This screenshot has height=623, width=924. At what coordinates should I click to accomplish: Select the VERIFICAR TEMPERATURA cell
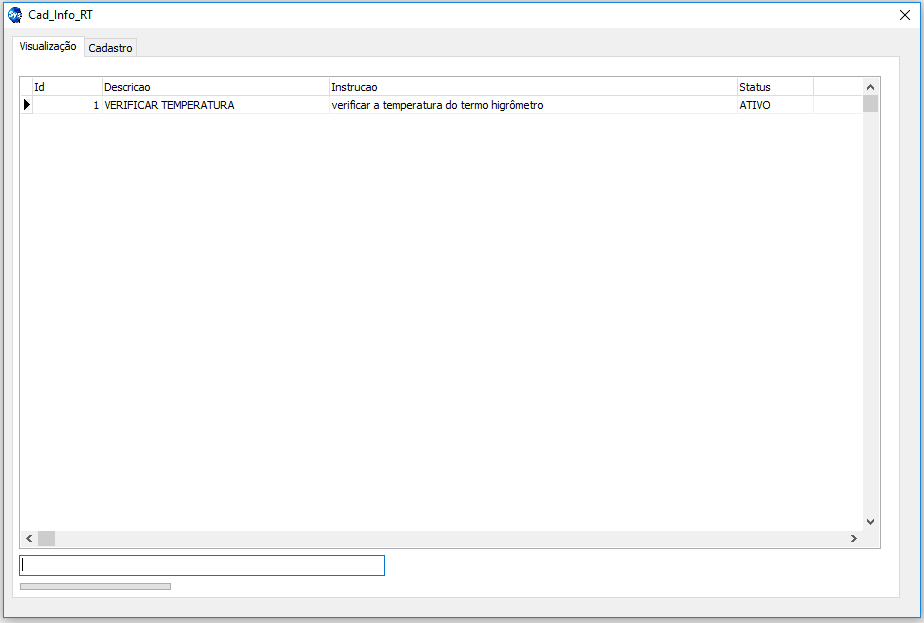215,105
